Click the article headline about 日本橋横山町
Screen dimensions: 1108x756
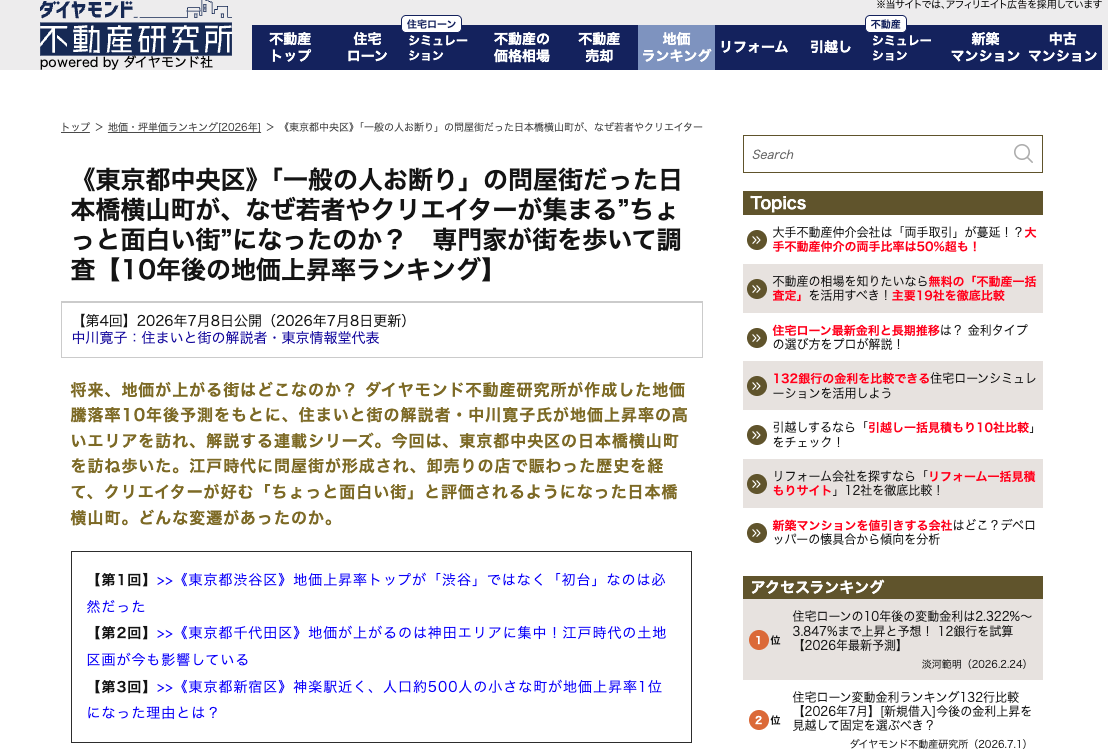pyautogui.click(x=376, y=225)
